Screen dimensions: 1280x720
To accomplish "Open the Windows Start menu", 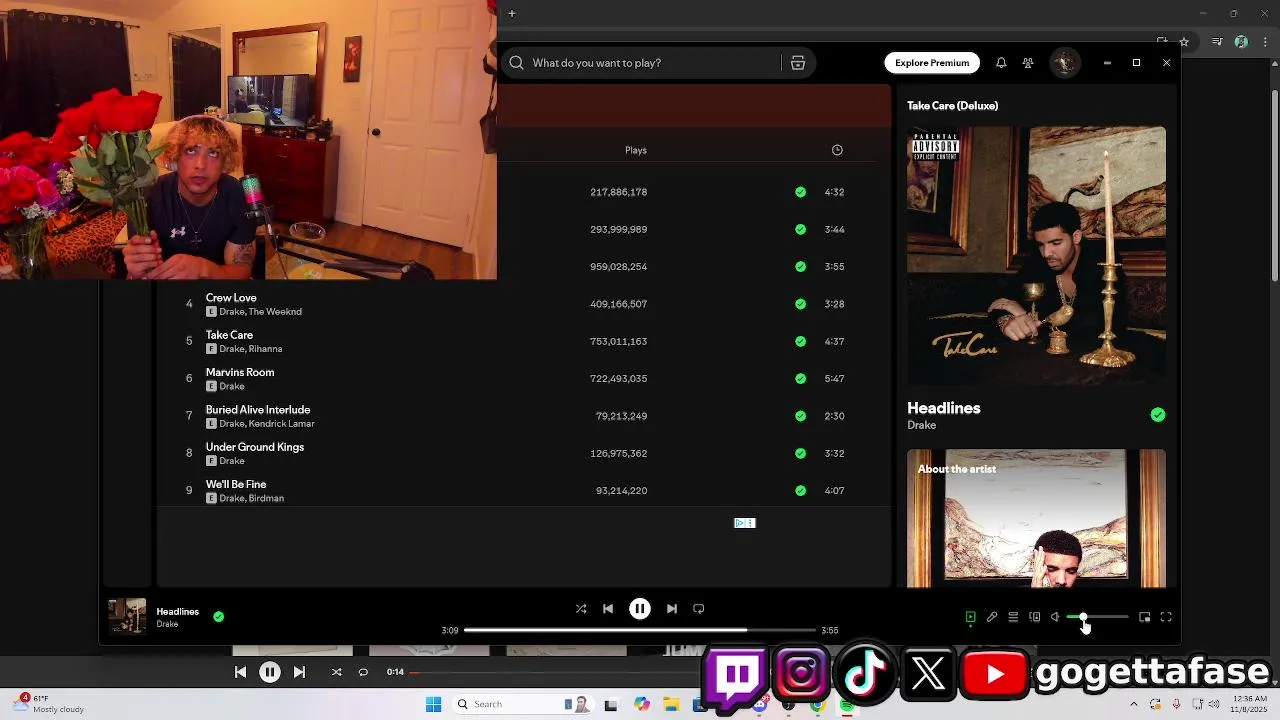I will point(433,704).
